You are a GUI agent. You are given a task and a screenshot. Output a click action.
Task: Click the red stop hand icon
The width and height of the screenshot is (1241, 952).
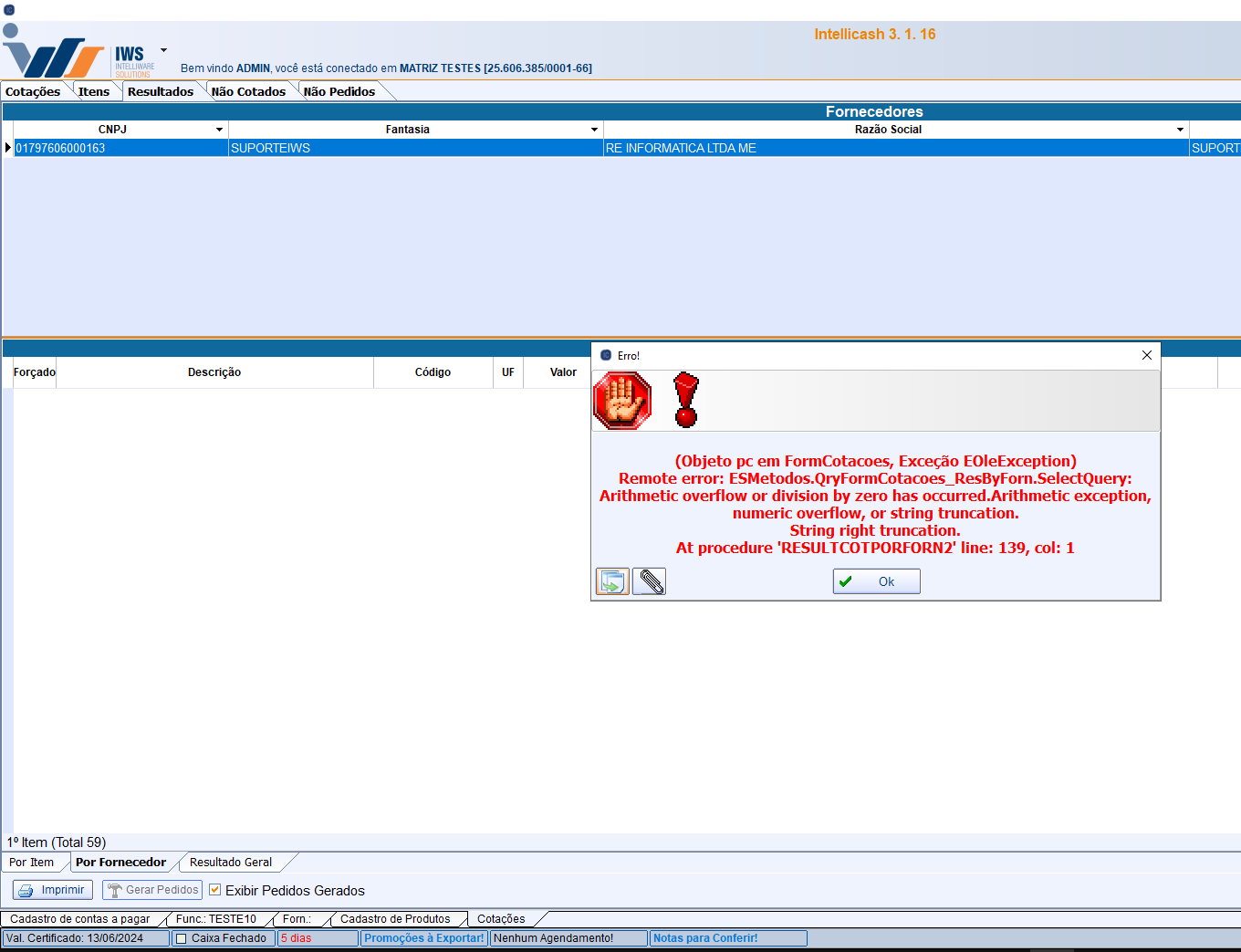tap(622, 401)
